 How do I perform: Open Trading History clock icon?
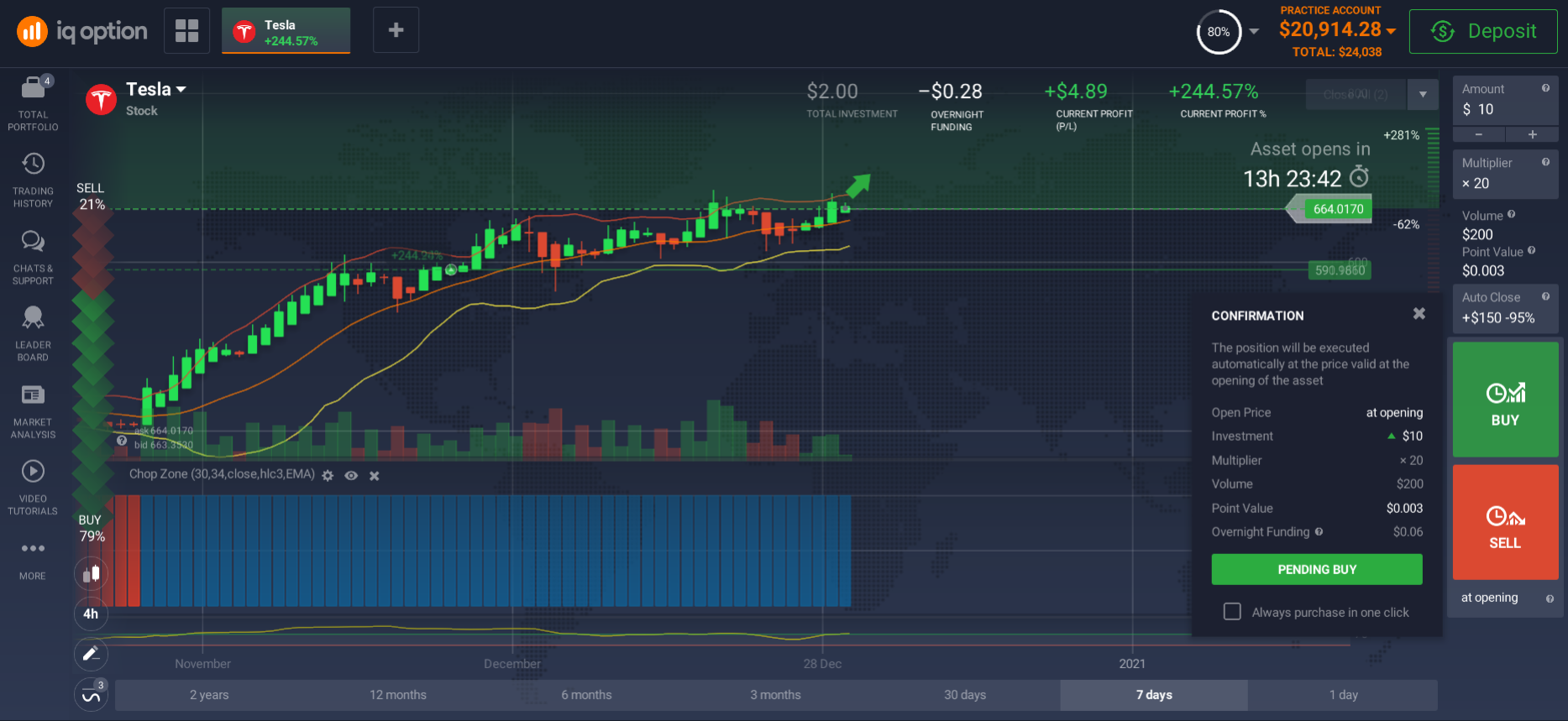pyautogui.click(x=33, y=164)
